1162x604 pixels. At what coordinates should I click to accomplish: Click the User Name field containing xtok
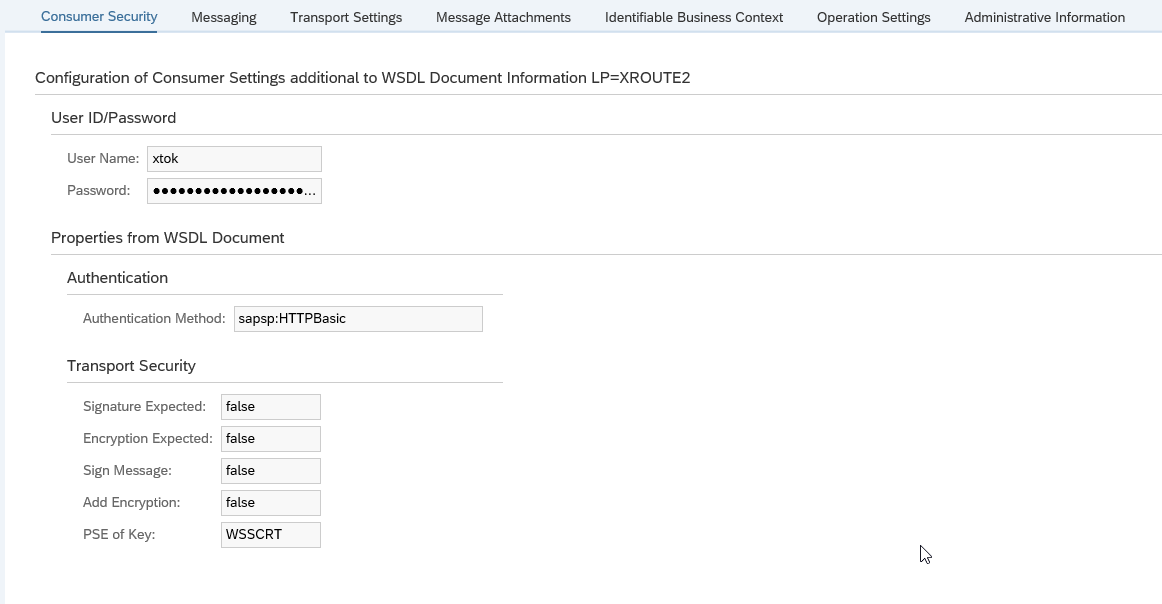pyautogui.click(x=234, y=159)
